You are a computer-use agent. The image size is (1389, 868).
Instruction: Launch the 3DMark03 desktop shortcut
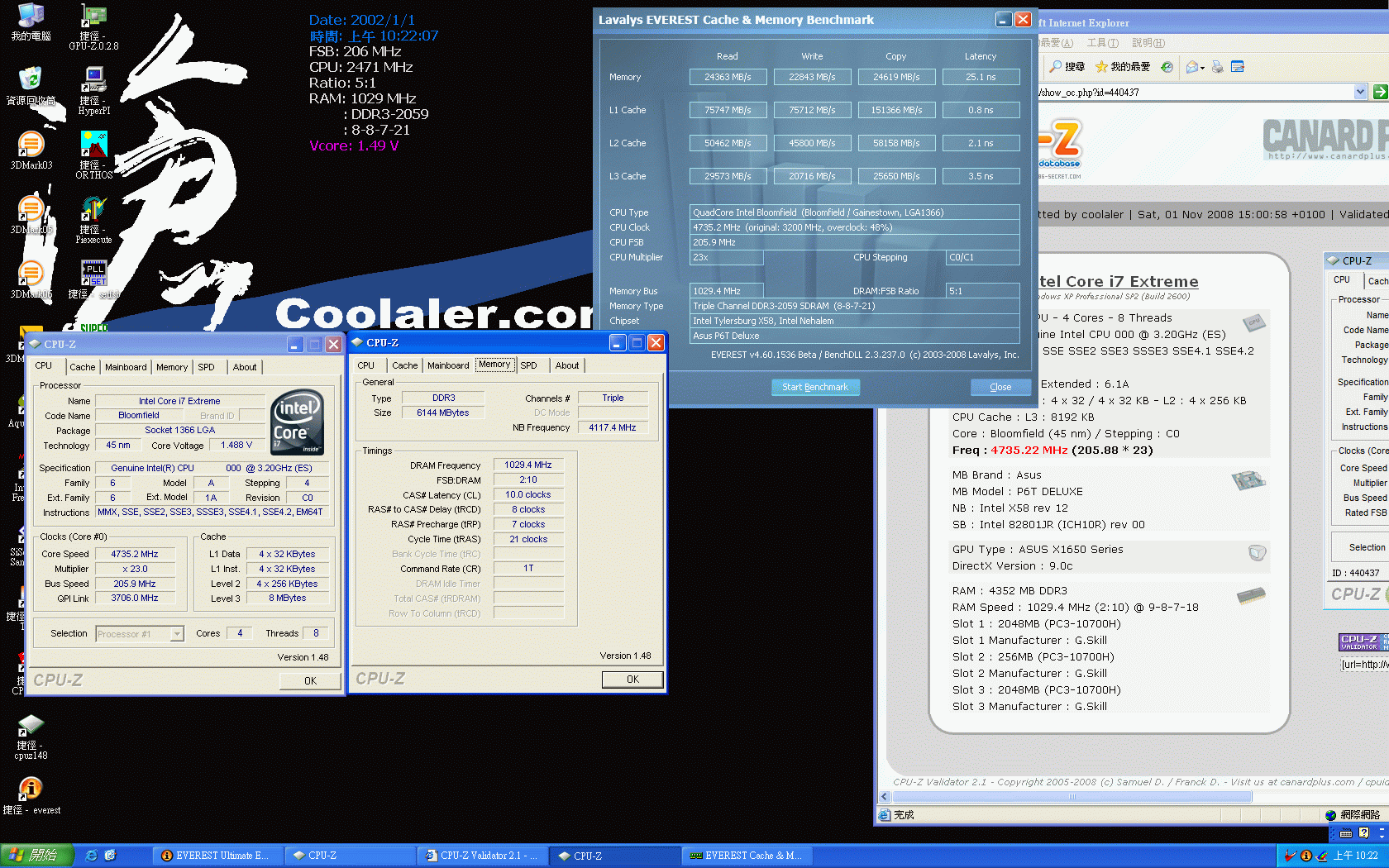31,150
